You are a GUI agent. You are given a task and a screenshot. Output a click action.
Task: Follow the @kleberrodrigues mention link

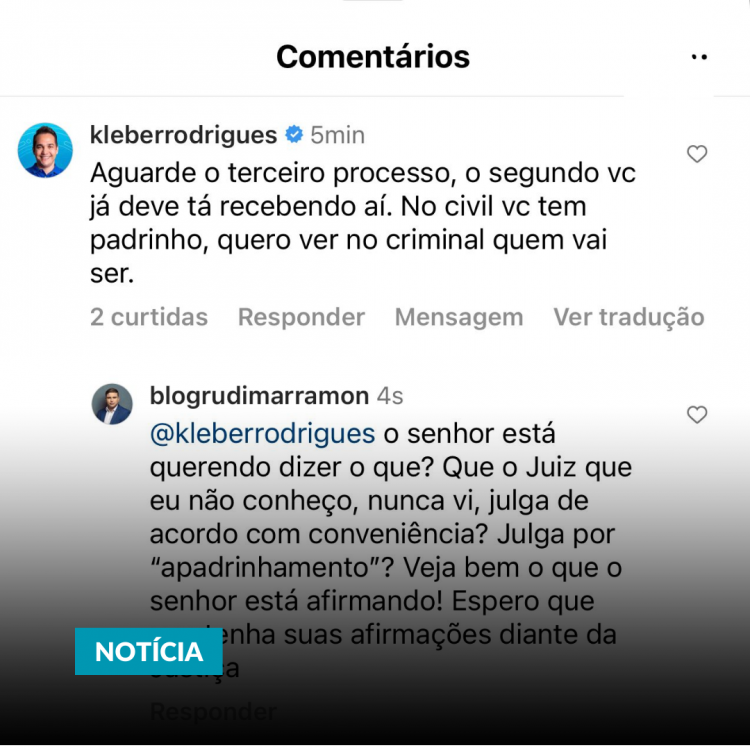coord(263,434)
